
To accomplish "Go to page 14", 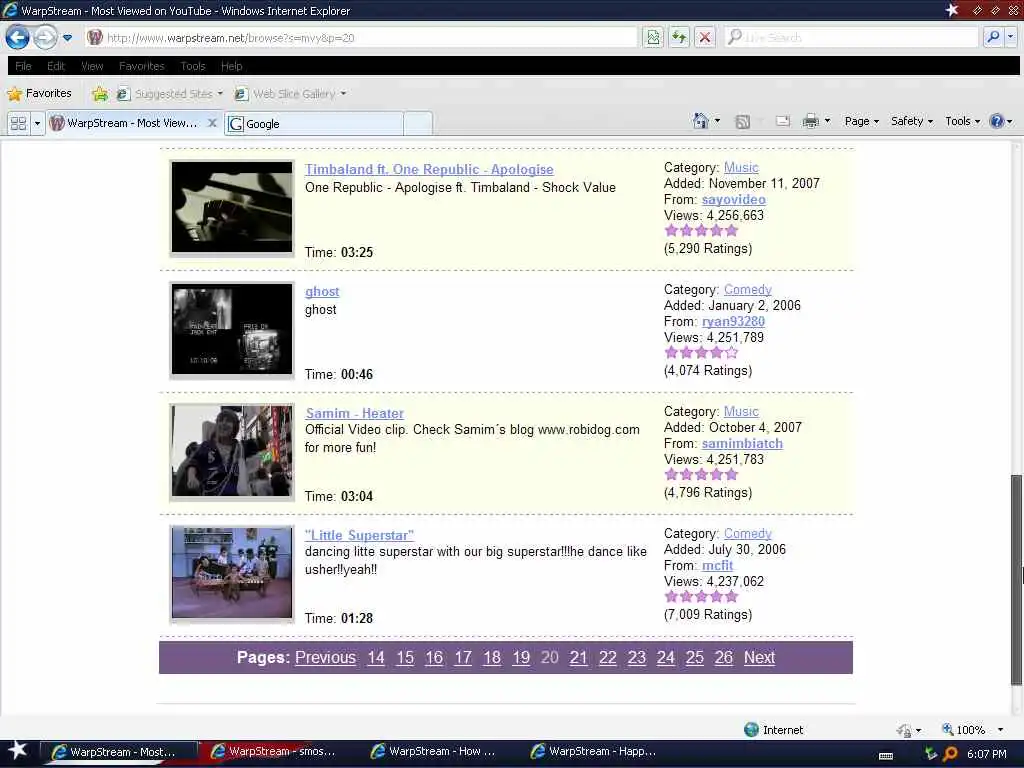I will pyautogui.click(x=376, y=658).
